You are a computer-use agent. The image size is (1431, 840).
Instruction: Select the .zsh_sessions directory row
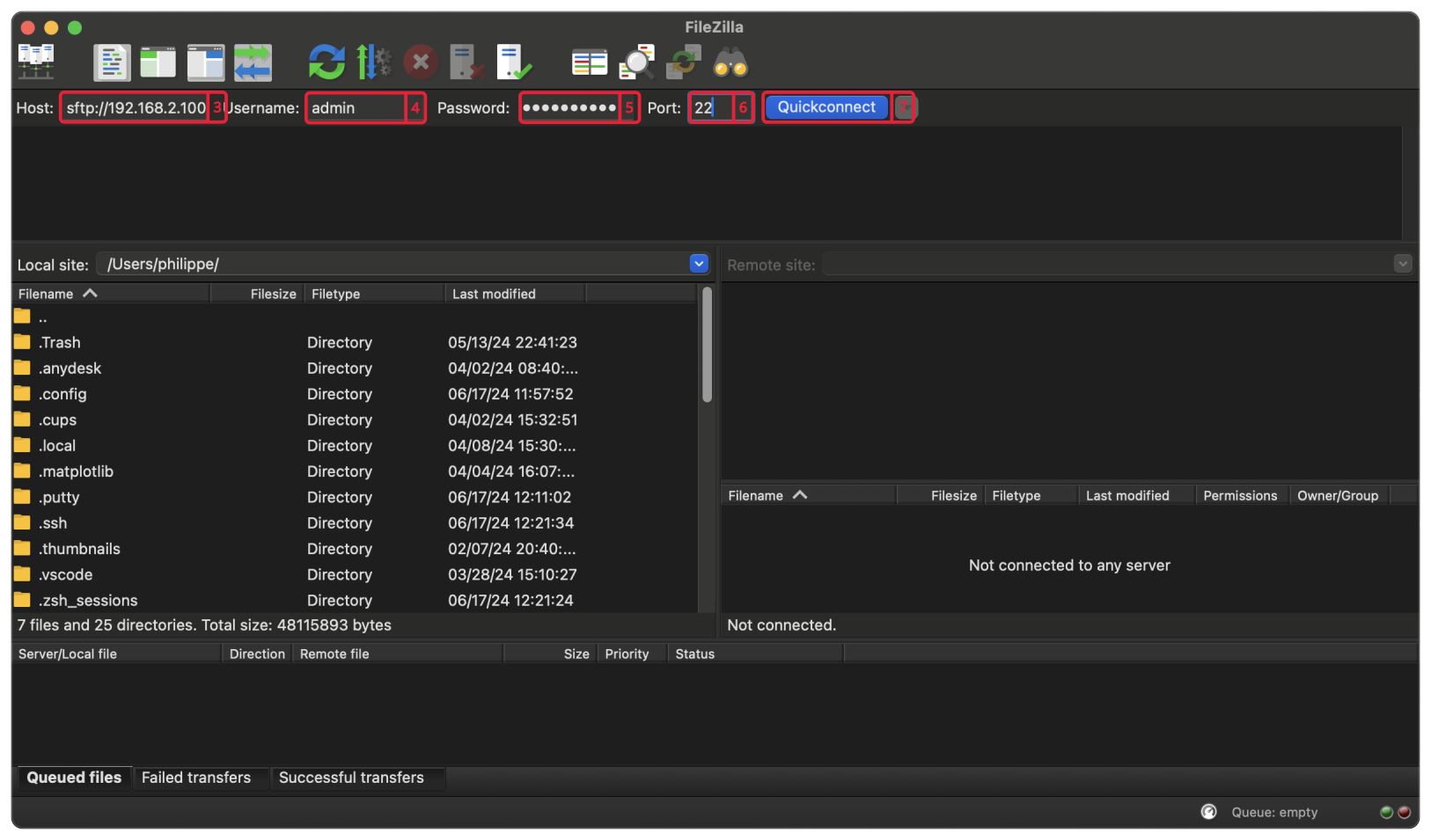coord(355,601)
